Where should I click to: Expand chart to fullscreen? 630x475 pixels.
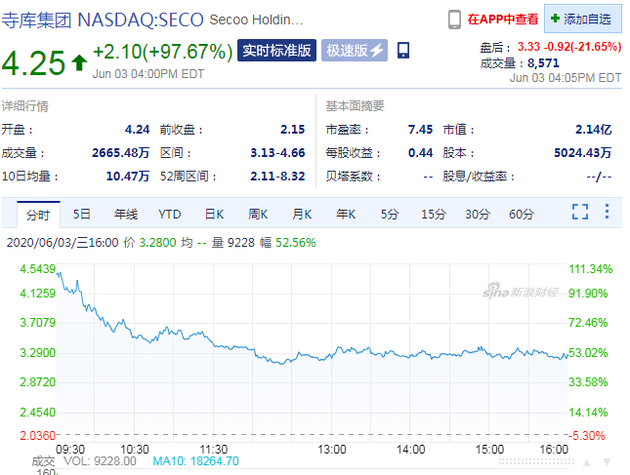point(580,211)
